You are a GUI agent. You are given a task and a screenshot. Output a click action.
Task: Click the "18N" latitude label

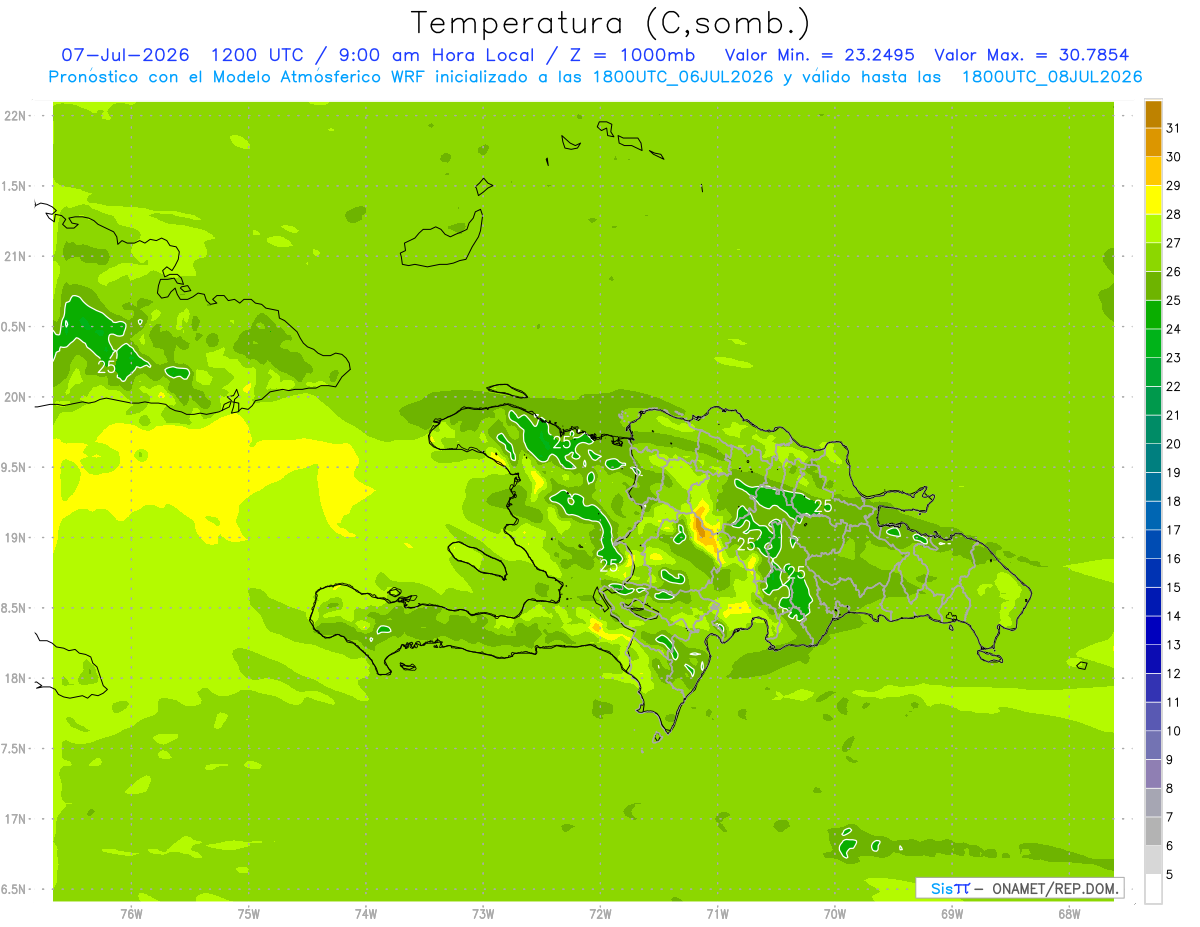point(17,678)
